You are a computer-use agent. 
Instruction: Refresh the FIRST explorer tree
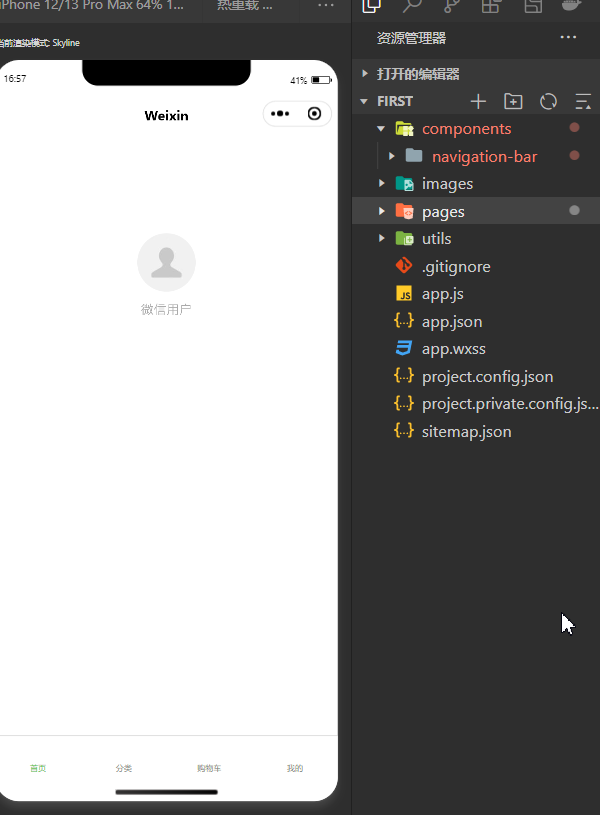point(548,101)
